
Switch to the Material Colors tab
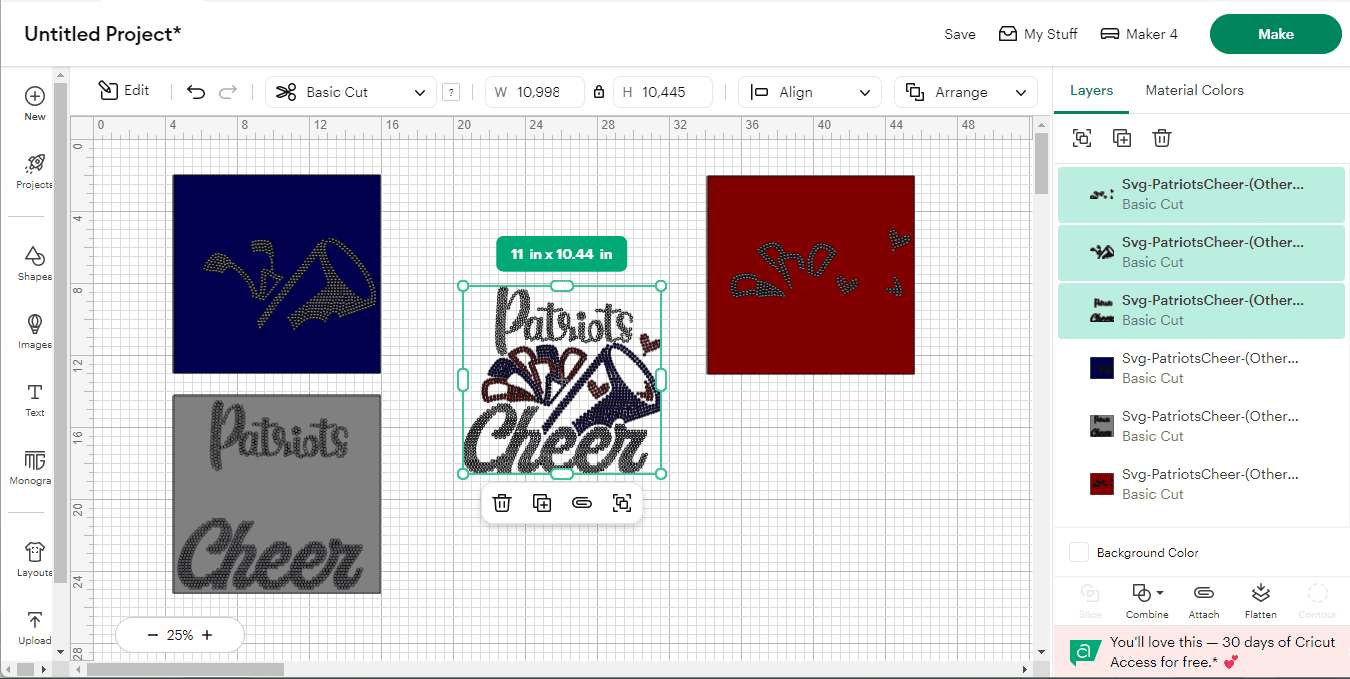pyautogui.click(x=1194, y=90)
